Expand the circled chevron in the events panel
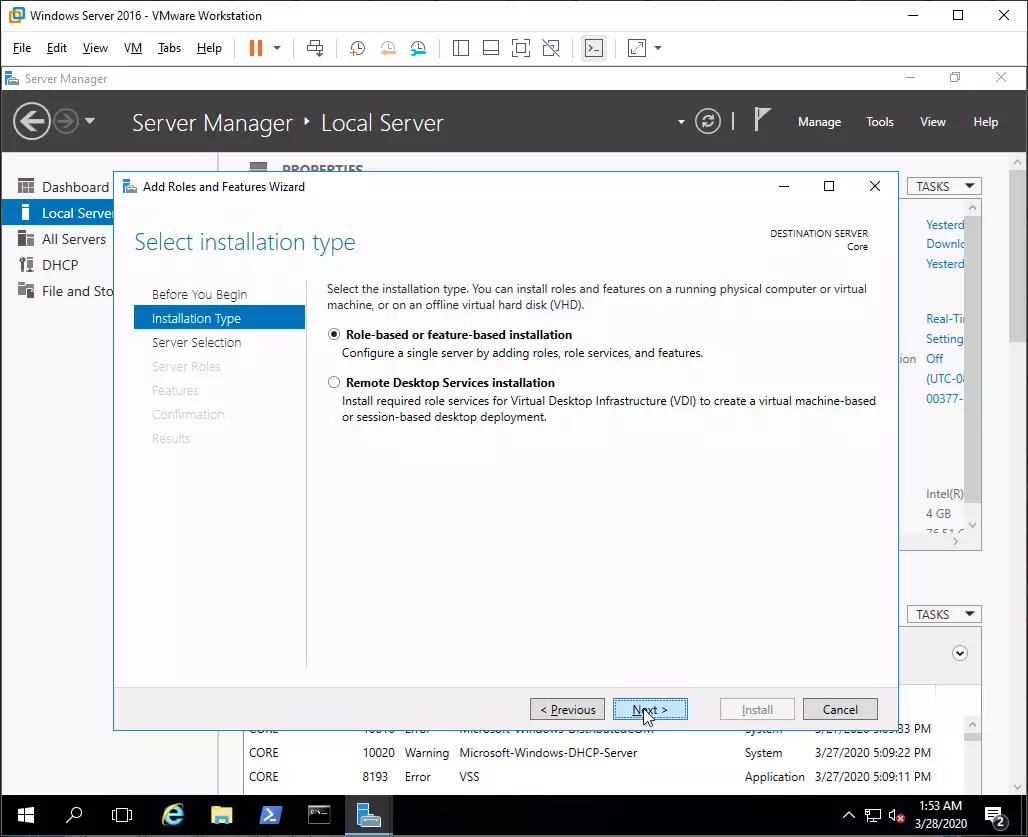Image resolution: width=1028 pixels, height=837 pixels. click(960, 653)
